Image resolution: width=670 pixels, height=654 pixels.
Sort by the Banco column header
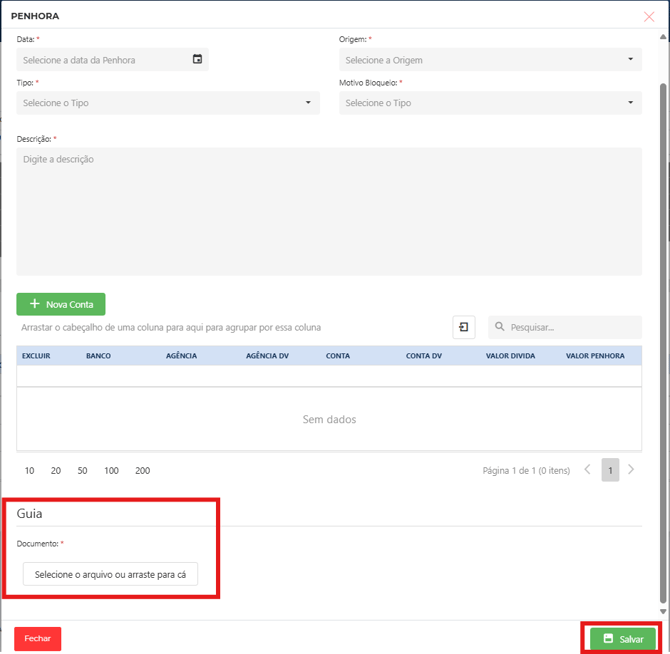(98, 356)
